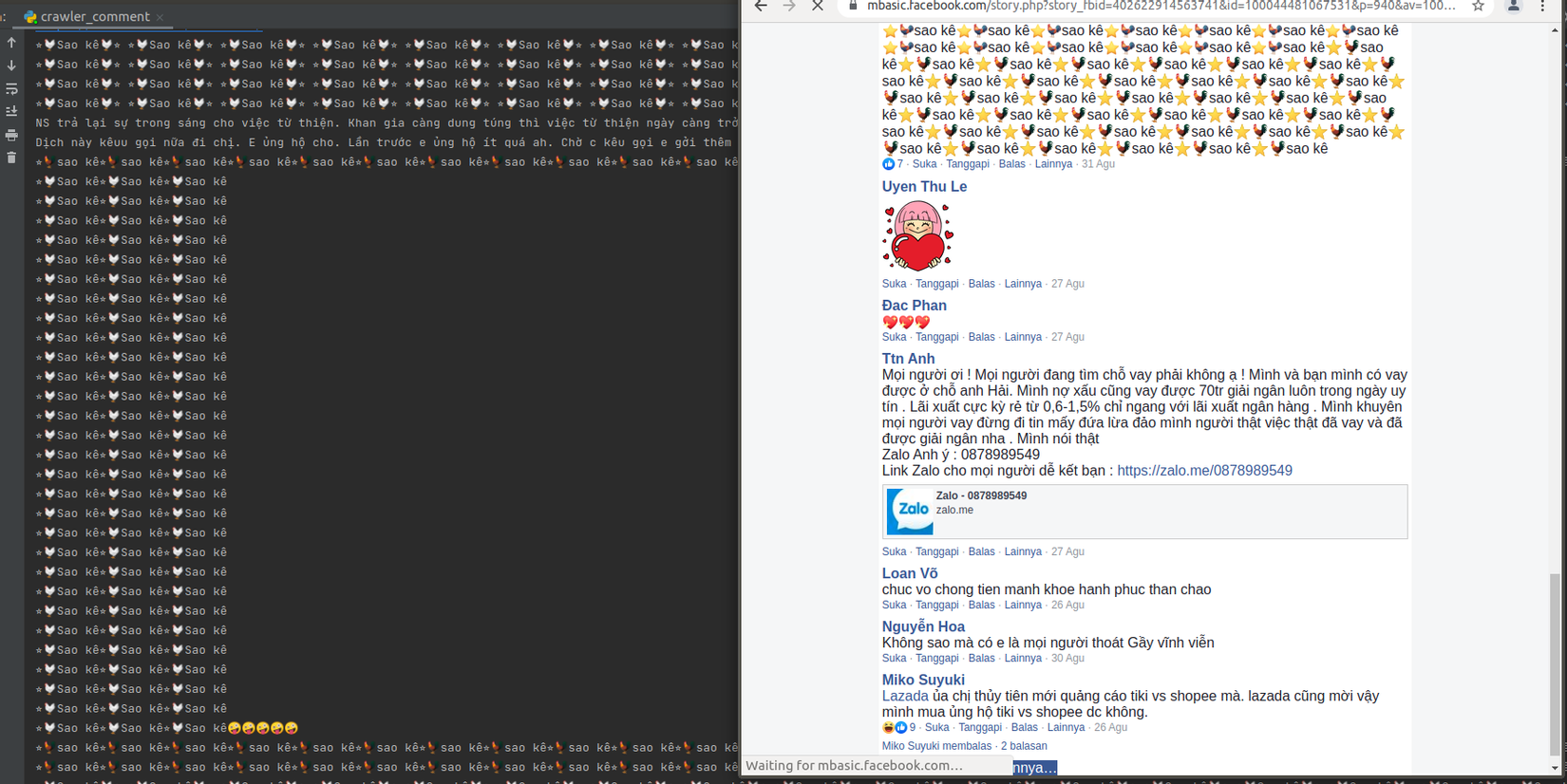Click the 'Waiting for mbasic.facebook.com...' status text
The image size is (1567, 784).
855,766
